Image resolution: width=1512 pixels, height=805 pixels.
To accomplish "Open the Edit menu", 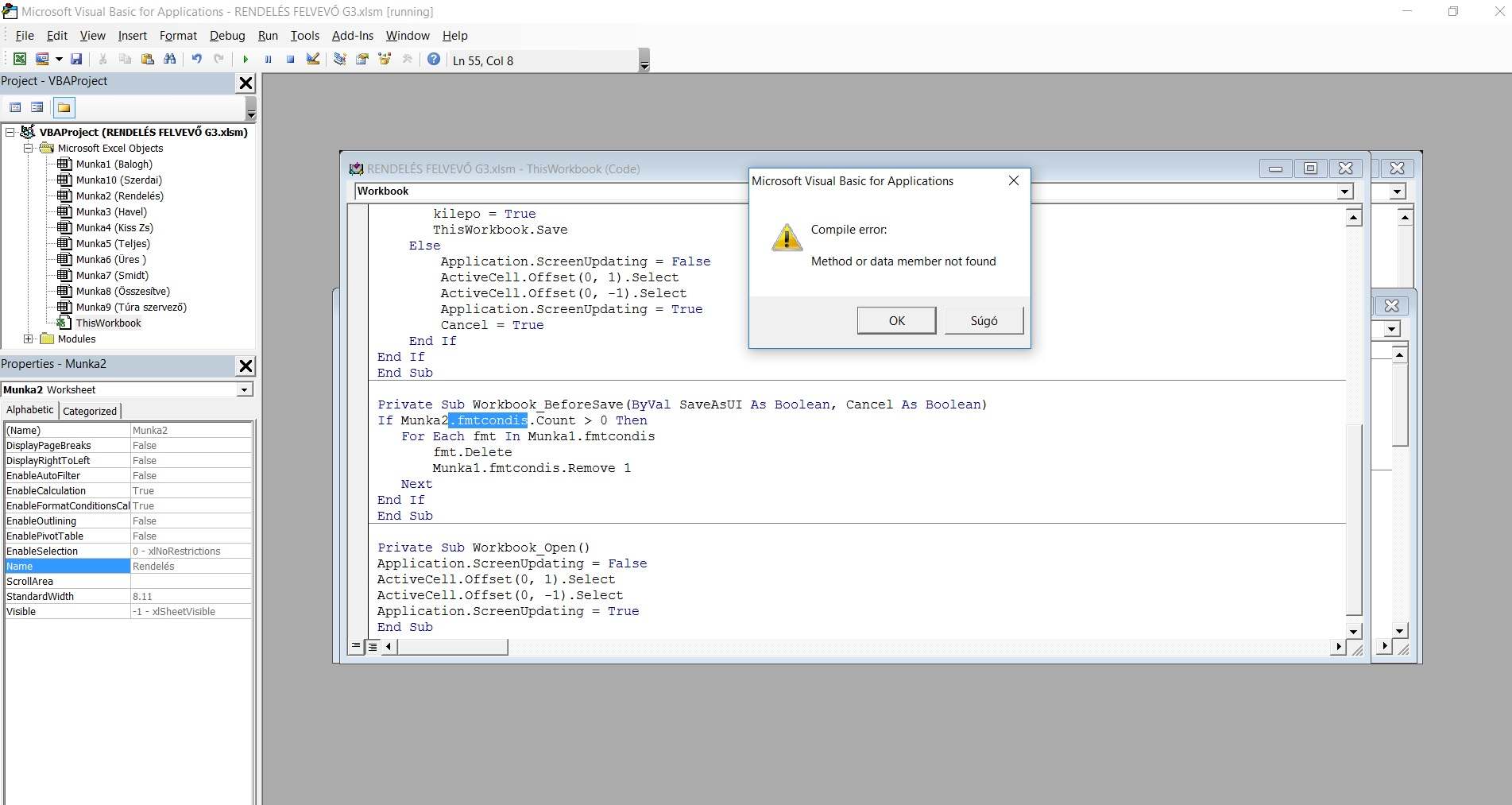I will (57, 36).
